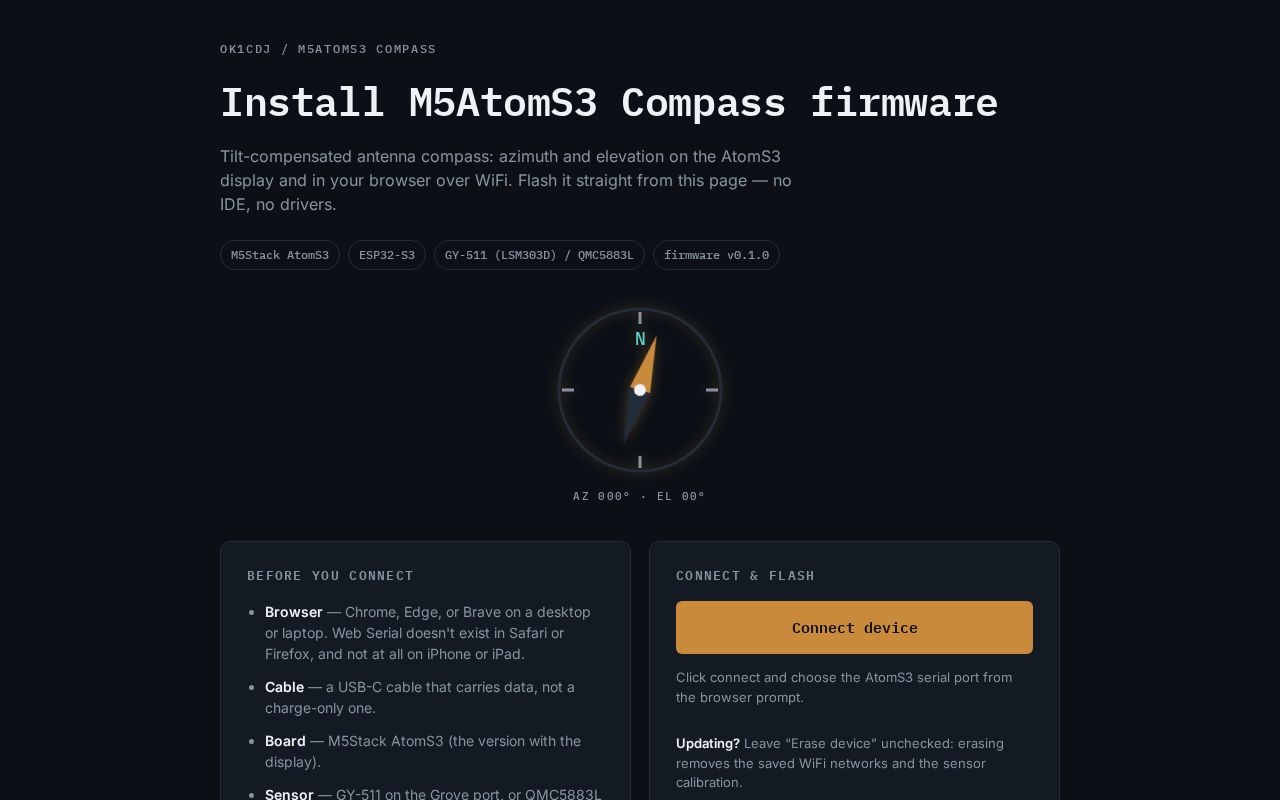Click the firmware v0.1.0 tag
Screen dimensions: 1280x800
click(716, 255)
